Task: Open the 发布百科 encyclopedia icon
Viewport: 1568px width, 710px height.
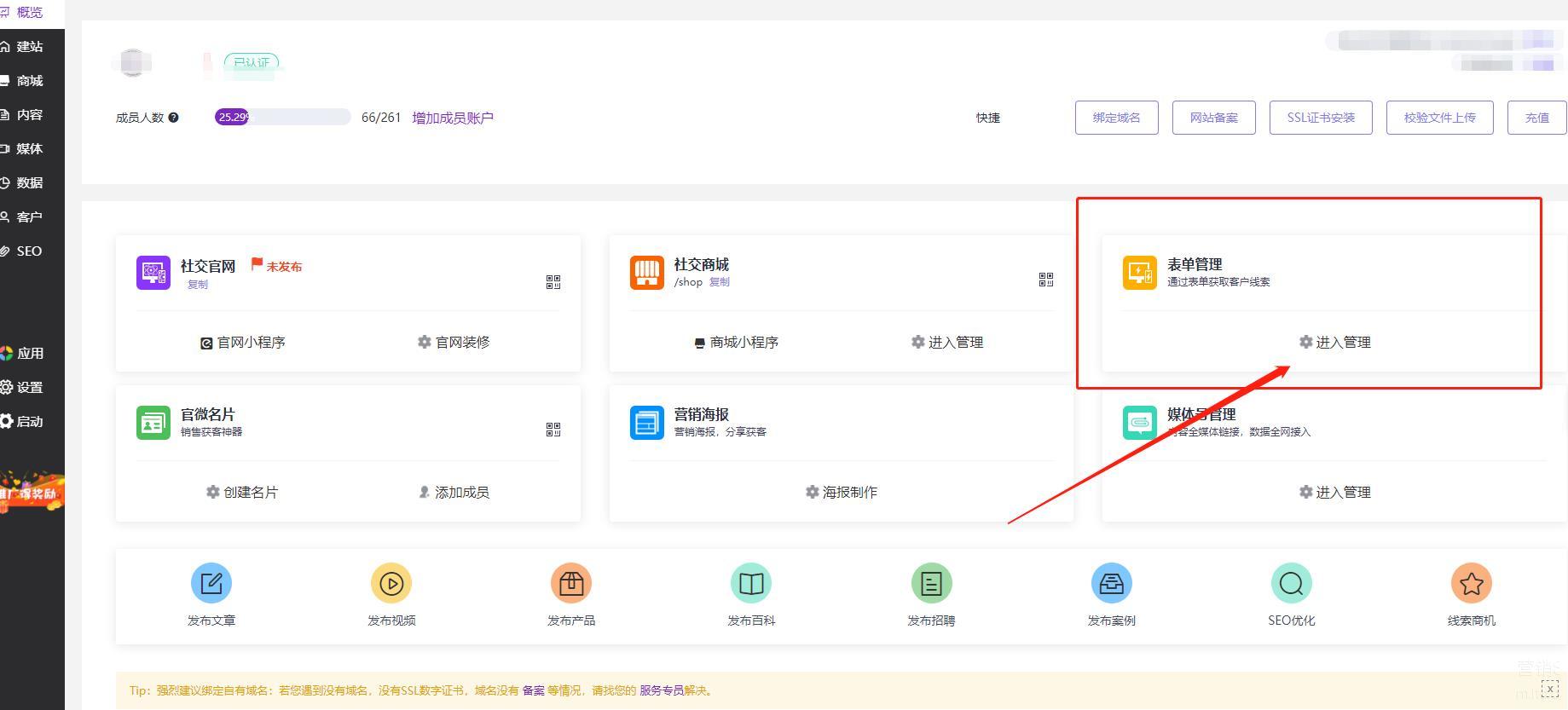Action: (751, 584)
